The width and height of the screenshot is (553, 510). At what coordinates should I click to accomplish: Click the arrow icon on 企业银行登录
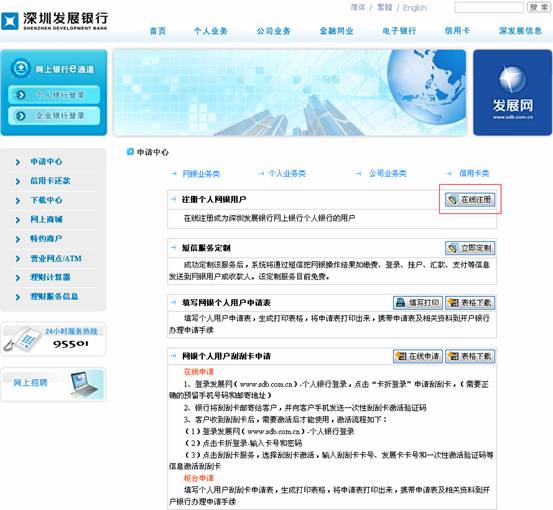(20, 116)
